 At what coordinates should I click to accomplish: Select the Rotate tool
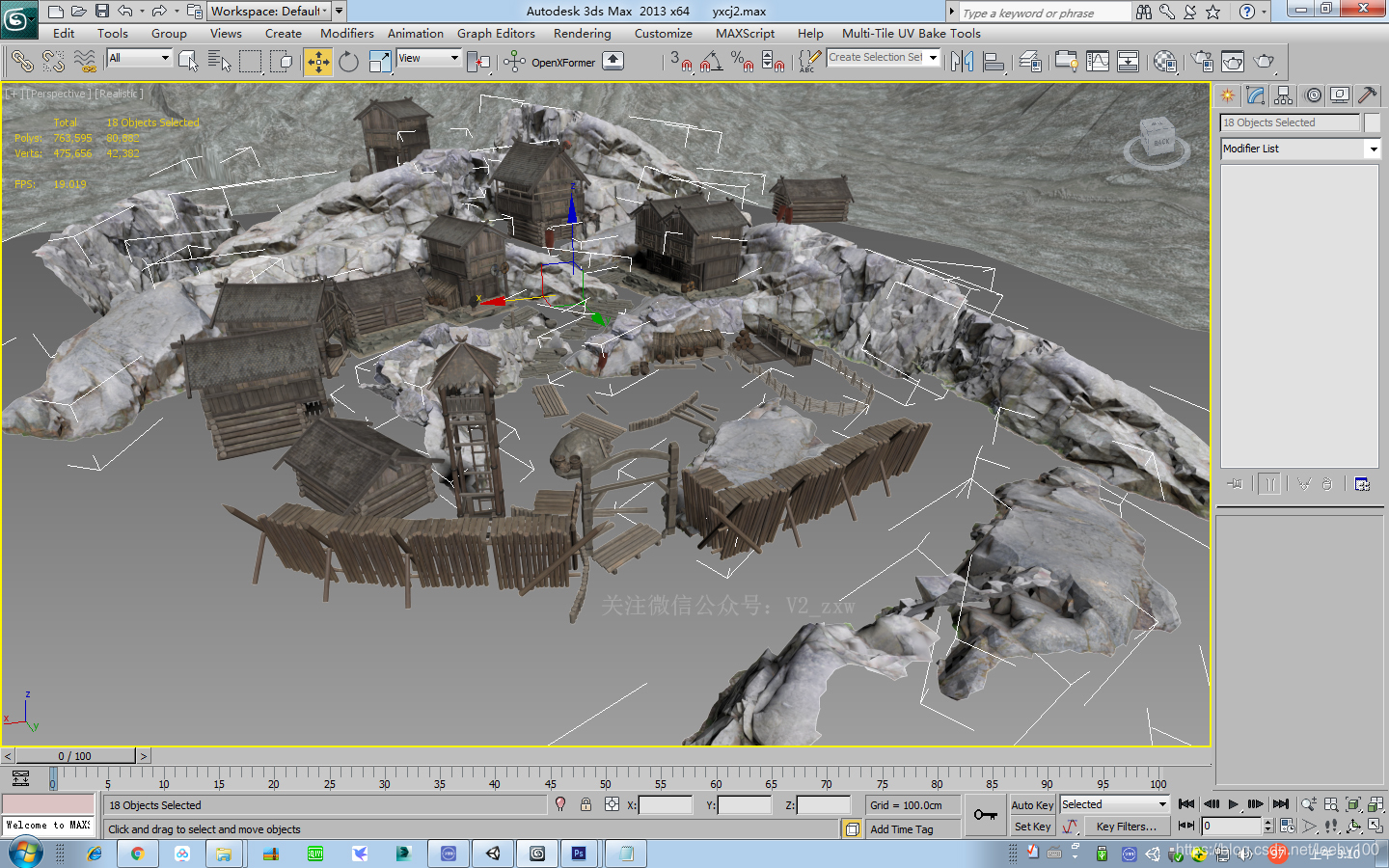click(348, 62)
